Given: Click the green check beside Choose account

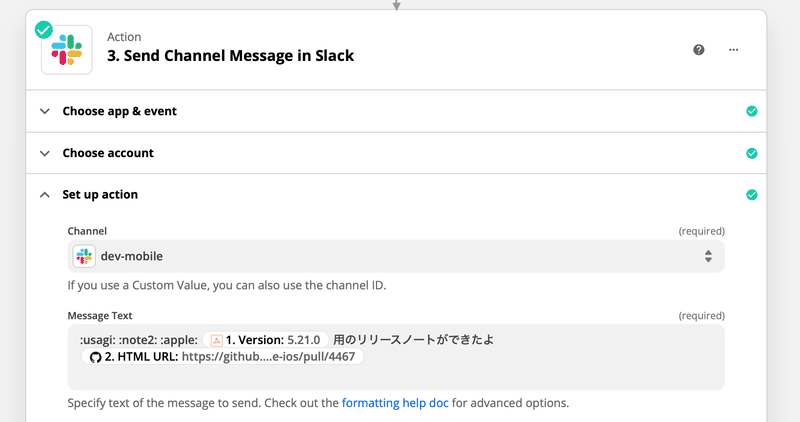Looking at the screenshot, I should click(x=752, y=153).
